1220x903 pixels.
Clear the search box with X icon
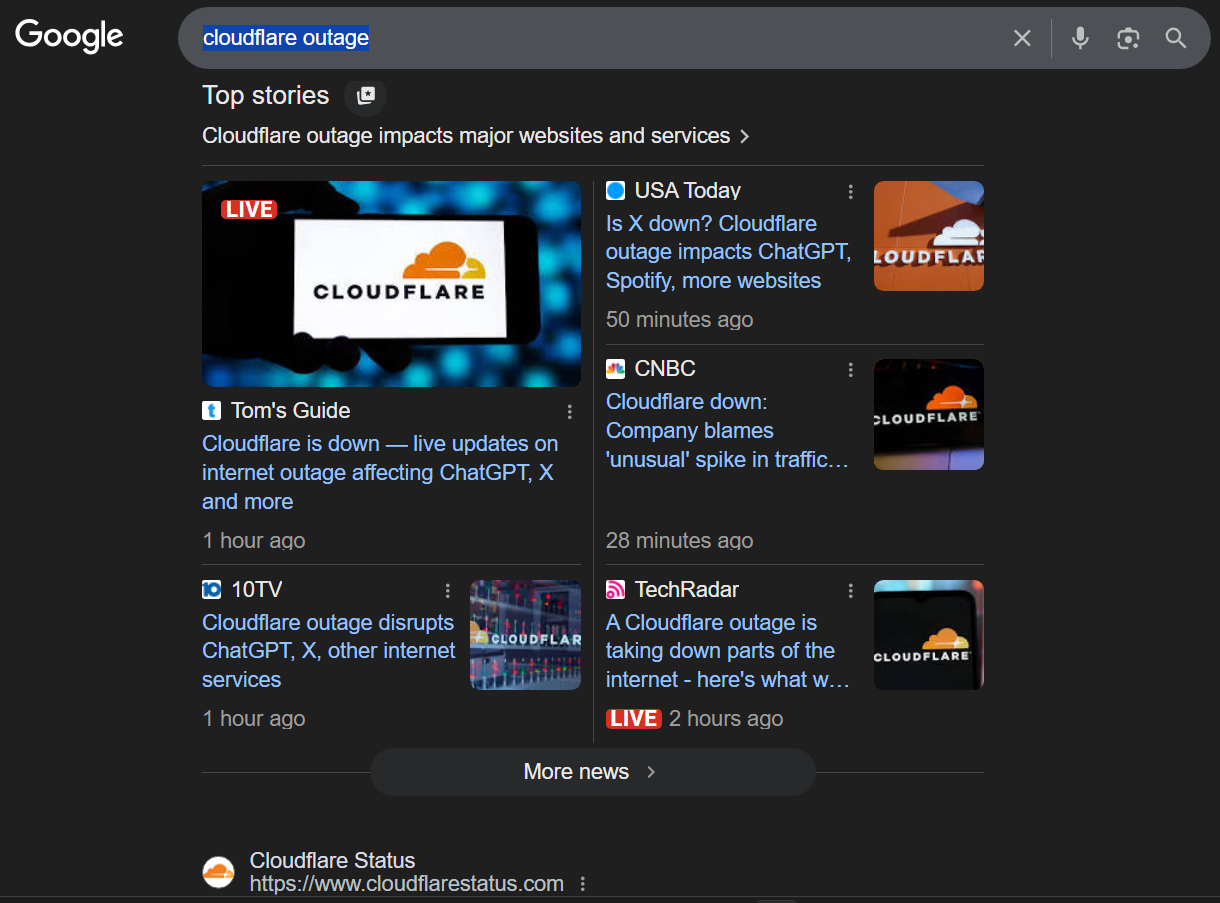(x=1022, y=38)
